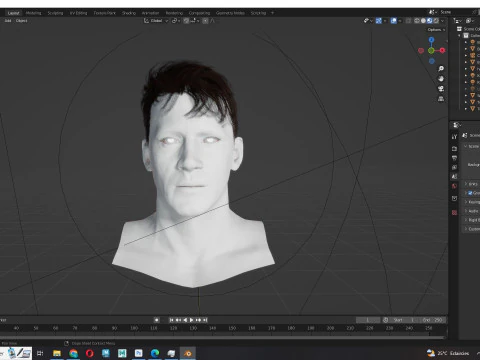This screenshot has height=360, width=480.
Task: Open Google Chrome from the taskbar
Action: 73,353
